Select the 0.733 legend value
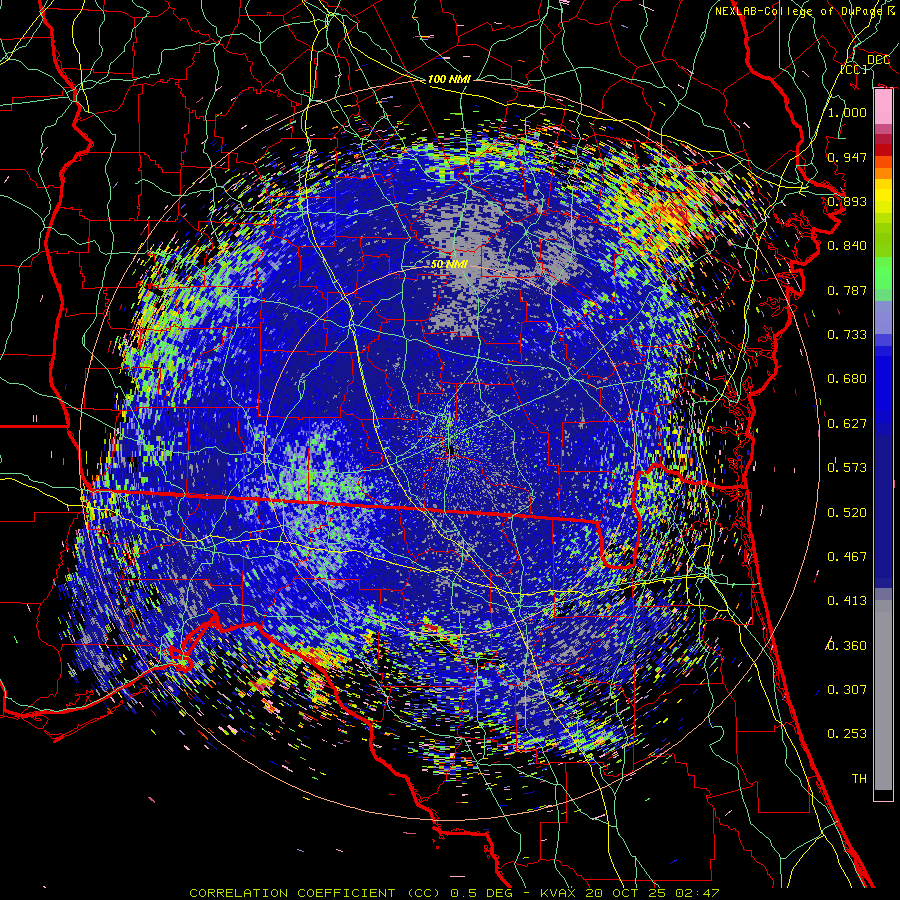 click(847, 335)
